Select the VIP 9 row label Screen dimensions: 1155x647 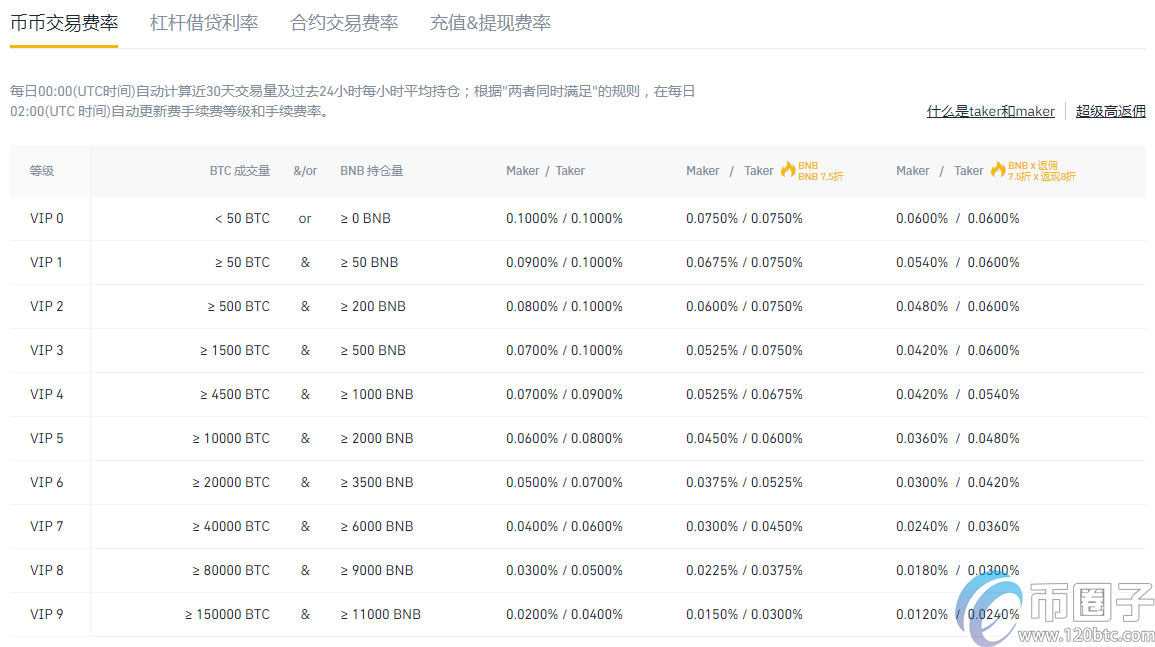pyautogui.click(x=46, y=614)
